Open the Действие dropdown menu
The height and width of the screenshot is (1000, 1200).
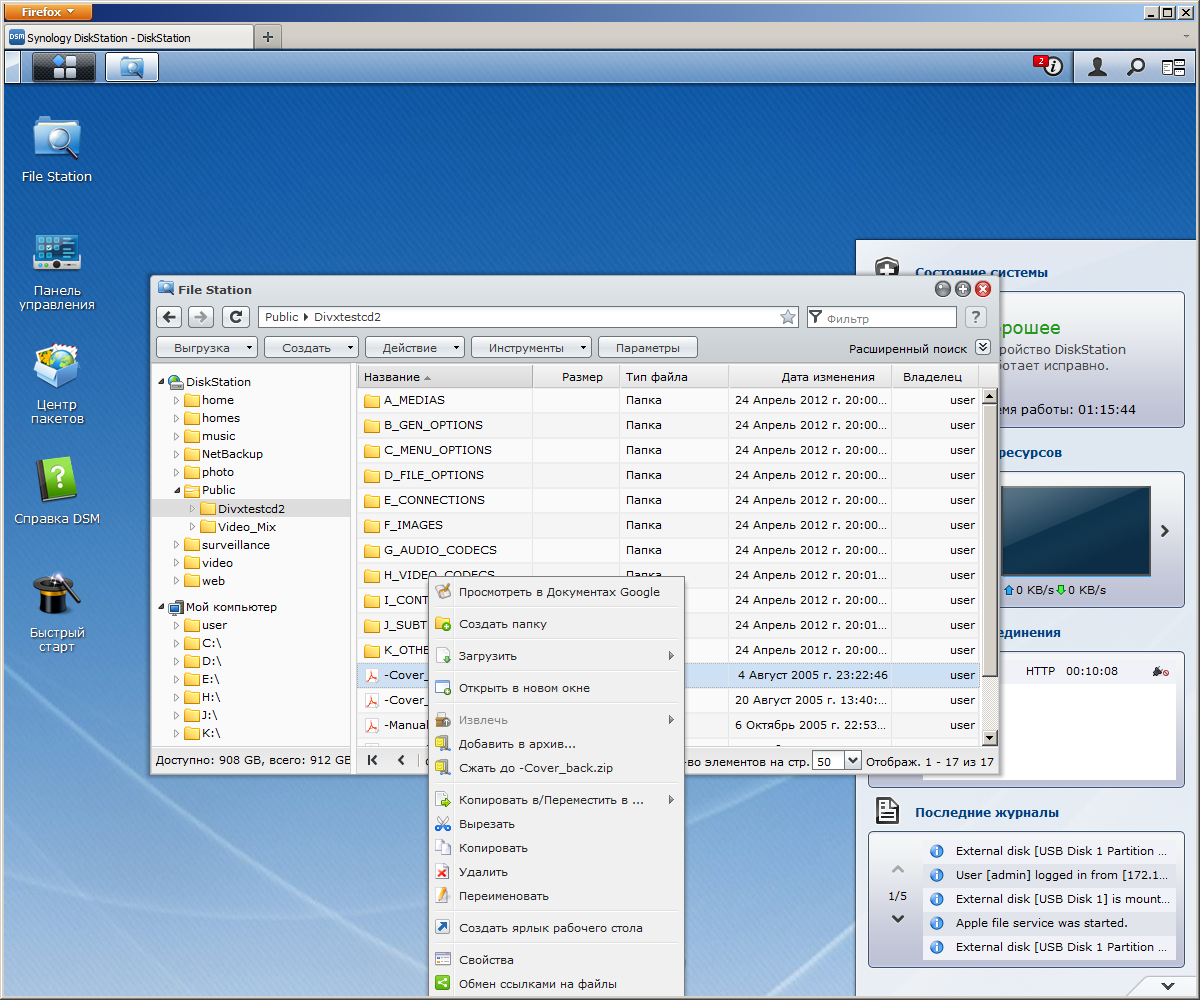(x=415, y=348)
